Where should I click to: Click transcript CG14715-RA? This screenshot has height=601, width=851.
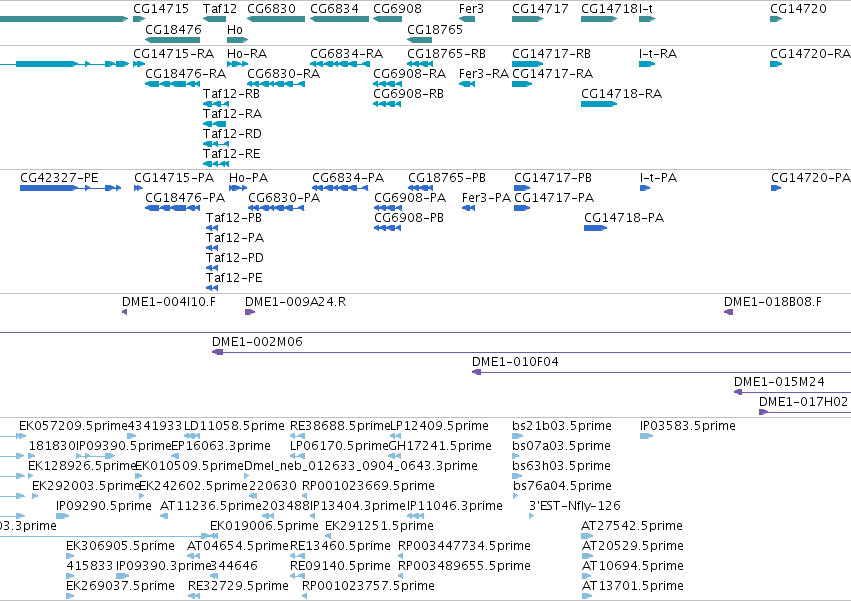173,54
